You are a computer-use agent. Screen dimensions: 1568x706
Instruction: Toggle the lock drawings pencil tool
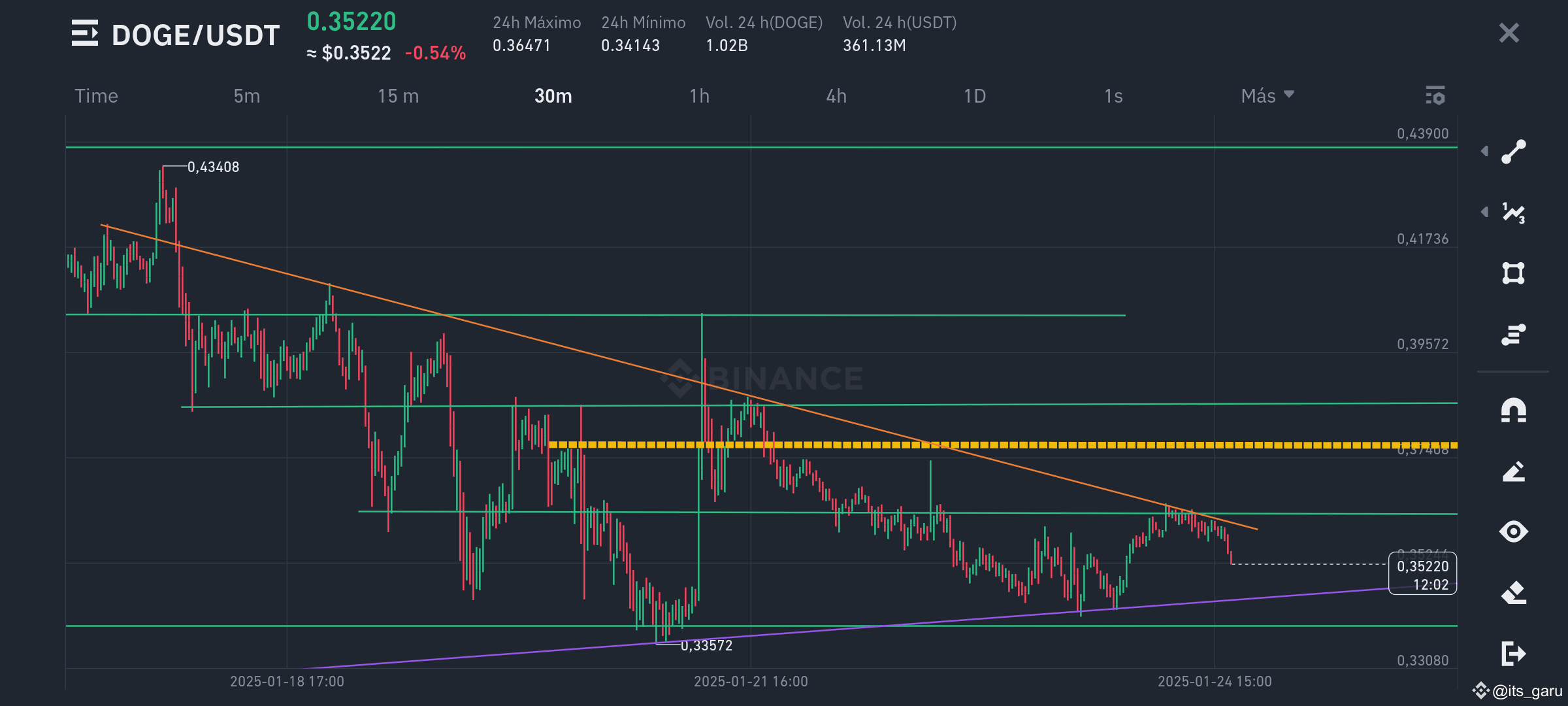tap(1514, 471)
